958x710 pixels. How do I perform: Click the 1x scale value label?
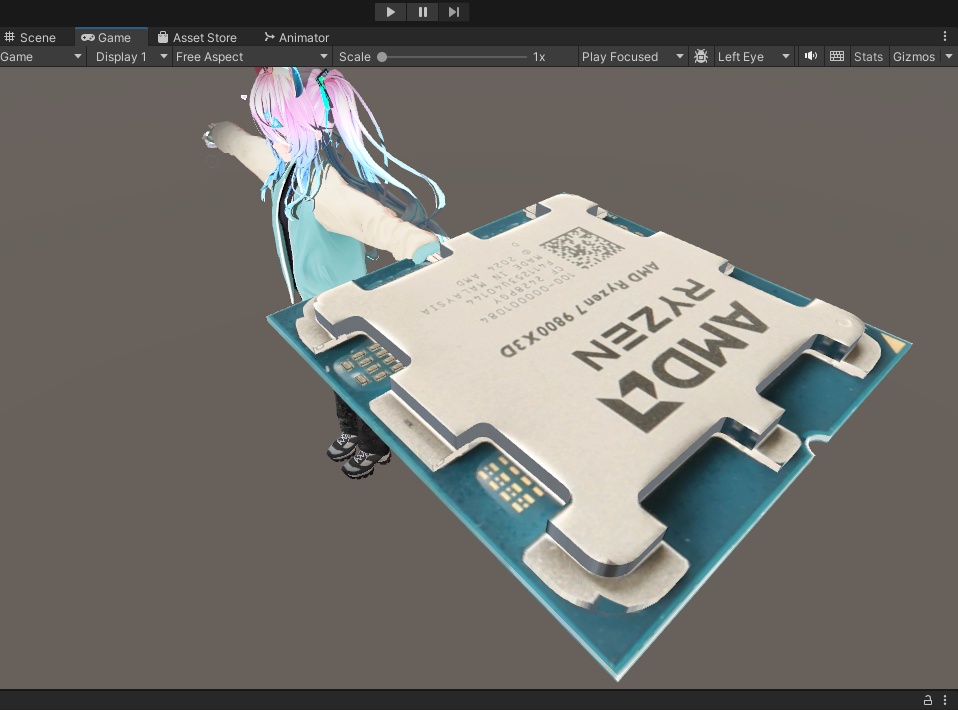click(x=539, y=57)
